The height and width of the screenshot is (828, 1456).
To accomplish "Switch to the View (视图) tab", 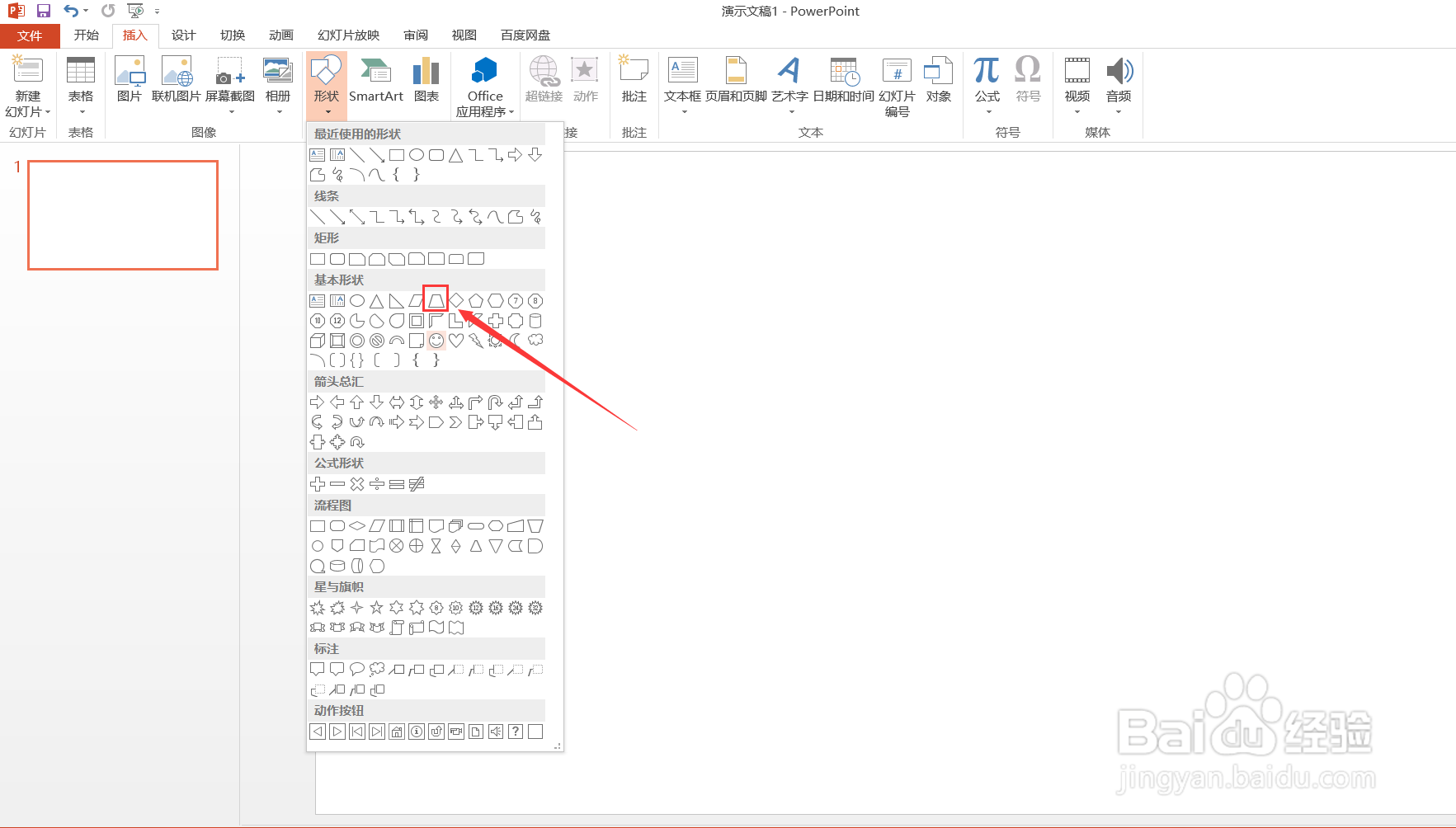I will click(464, 35).
